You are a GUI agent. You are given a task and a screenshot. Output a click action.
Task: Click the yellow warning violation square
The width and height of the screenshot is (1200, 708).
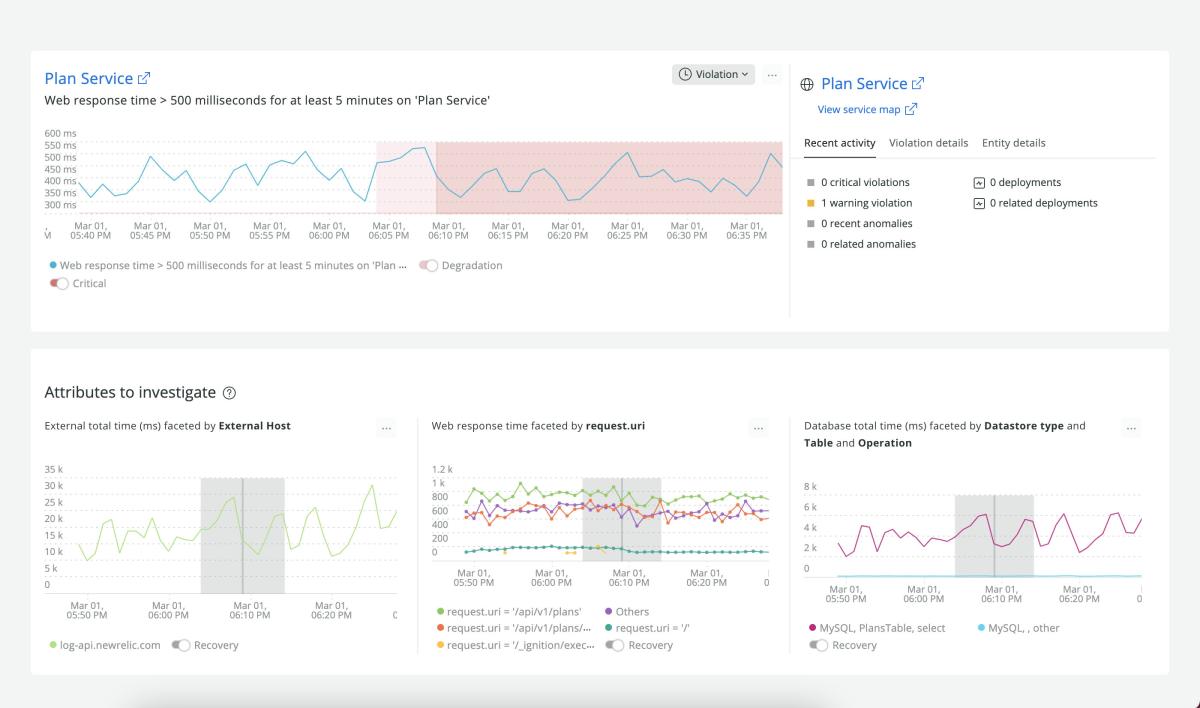[x=811, y=203]
